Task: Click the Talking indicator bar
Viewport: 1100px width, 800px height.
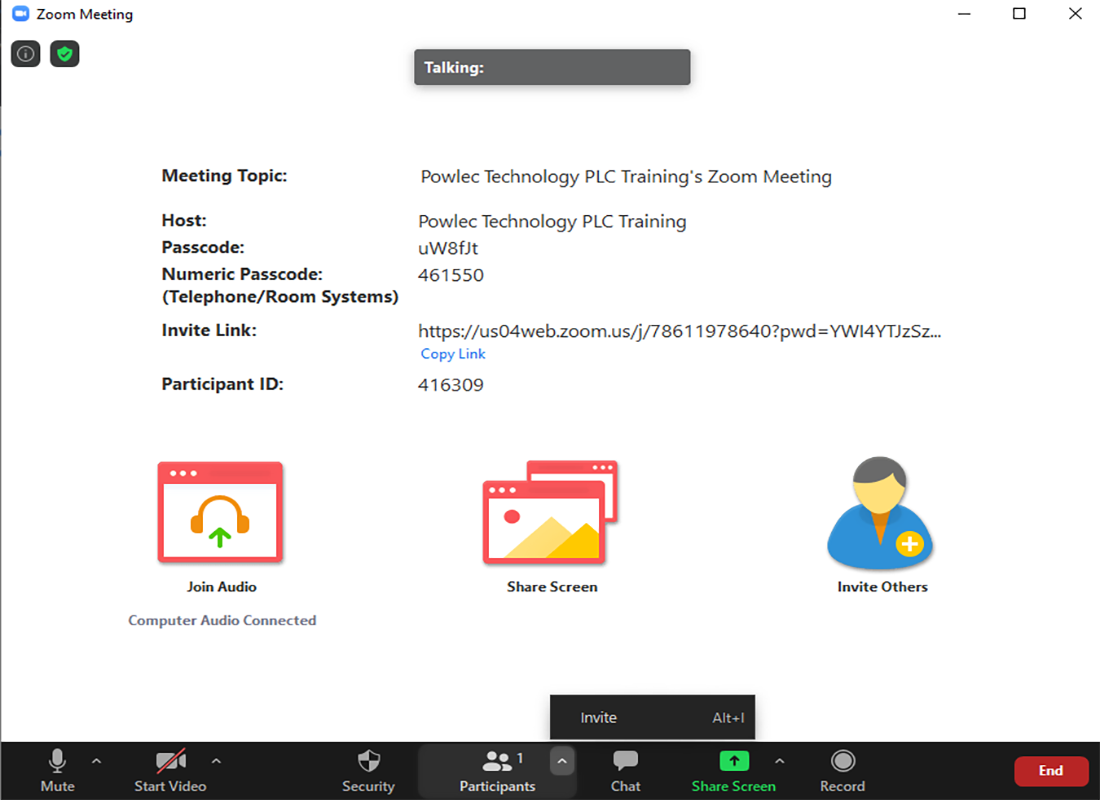Action: [552, 67]
